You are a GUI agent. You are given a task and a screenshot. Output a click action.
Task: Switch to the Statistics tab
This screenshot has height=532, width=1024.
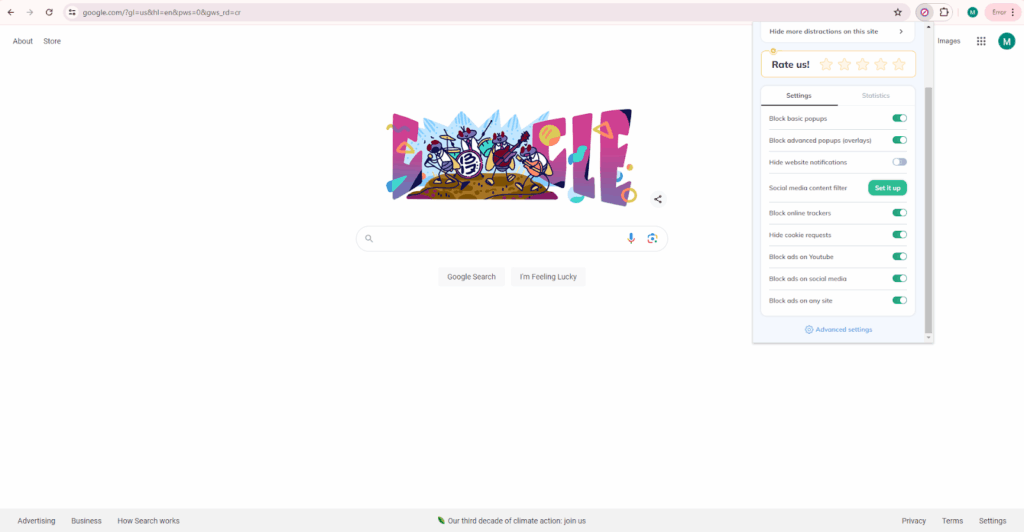click(x=875, y=96)
